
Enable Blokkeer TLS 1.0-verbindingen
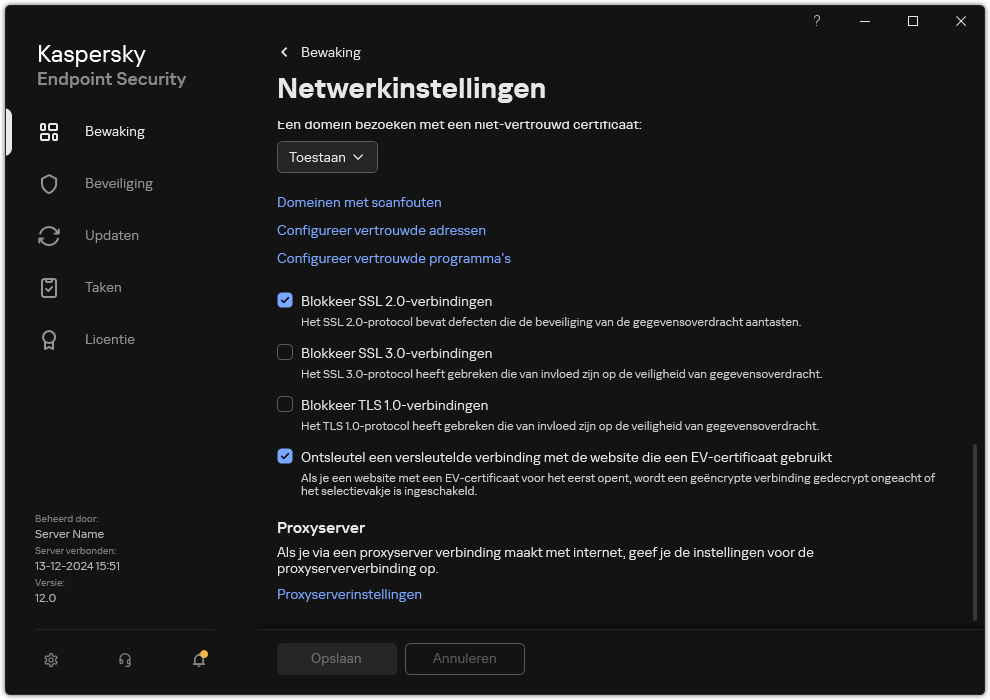click(285, 404)
